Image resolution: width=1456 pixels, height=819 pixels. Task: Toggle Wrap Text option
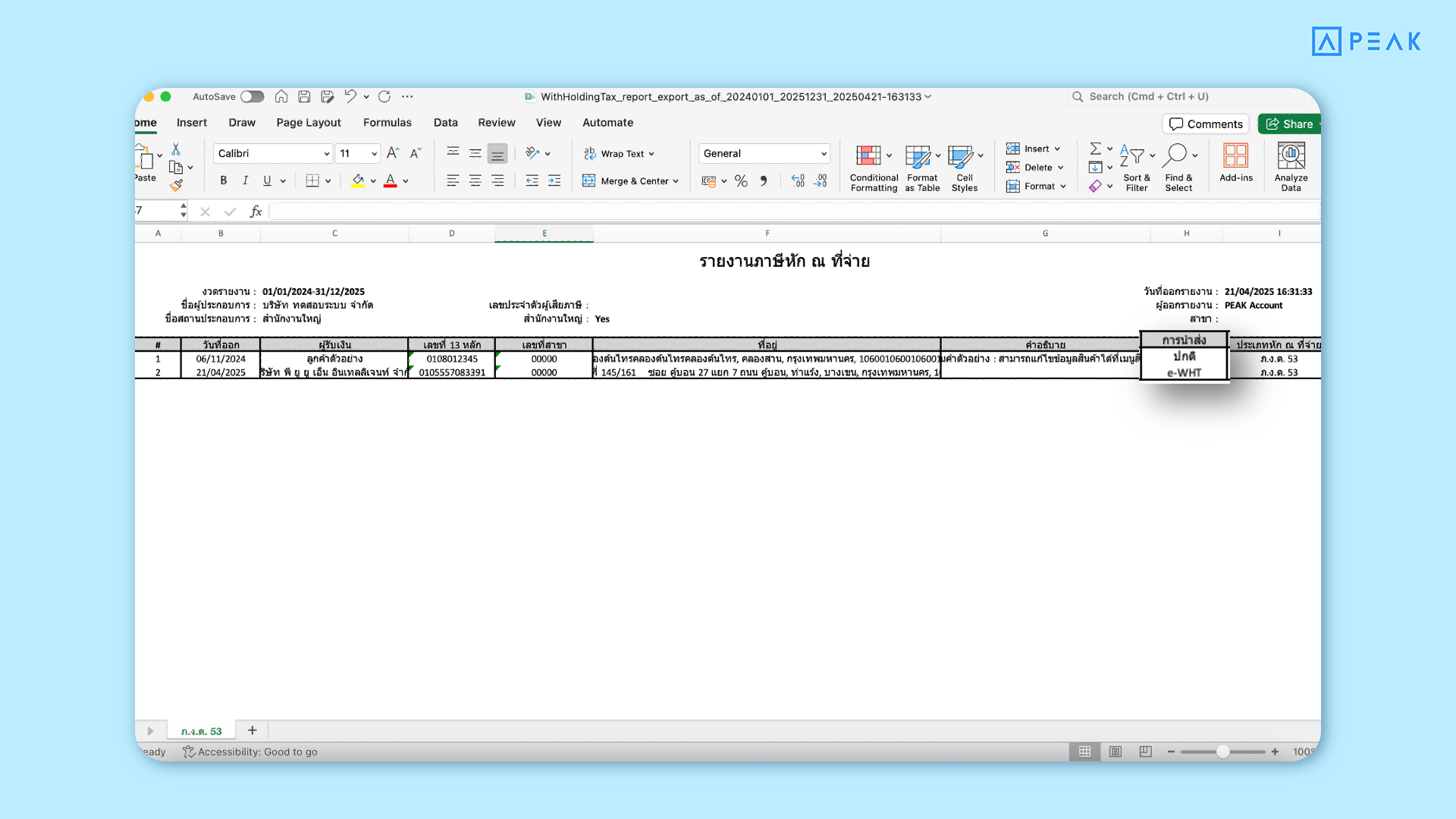tap(619, 153)
